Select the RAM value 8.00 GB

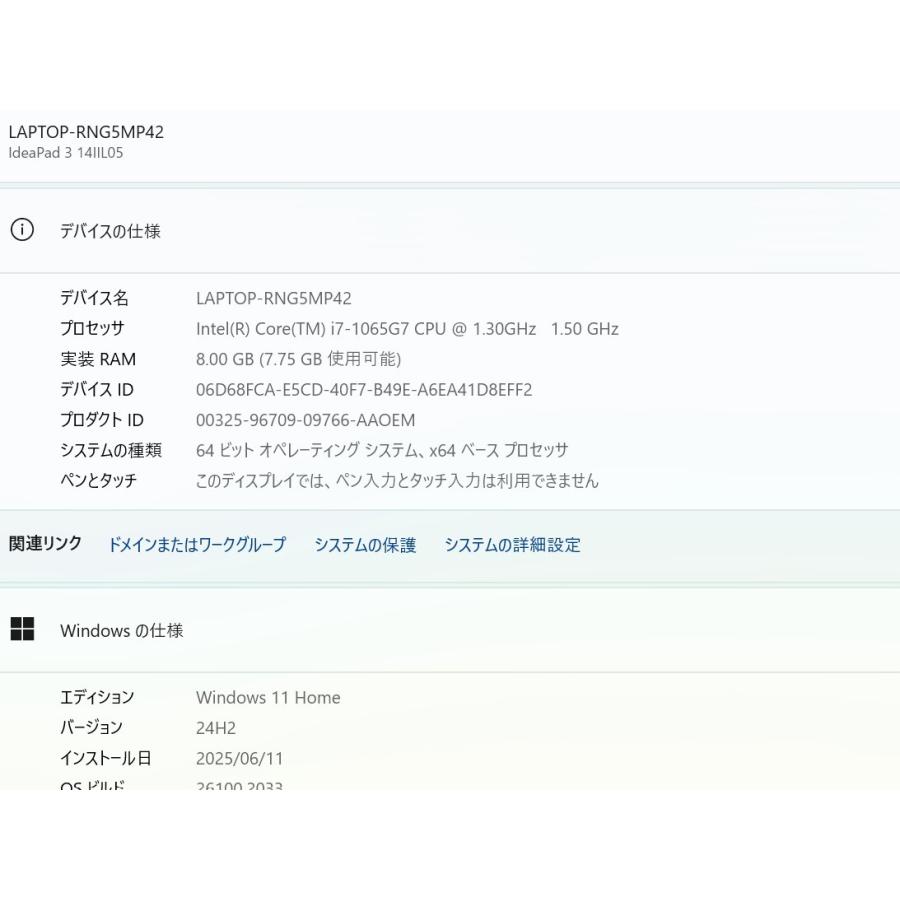[224, 359]
